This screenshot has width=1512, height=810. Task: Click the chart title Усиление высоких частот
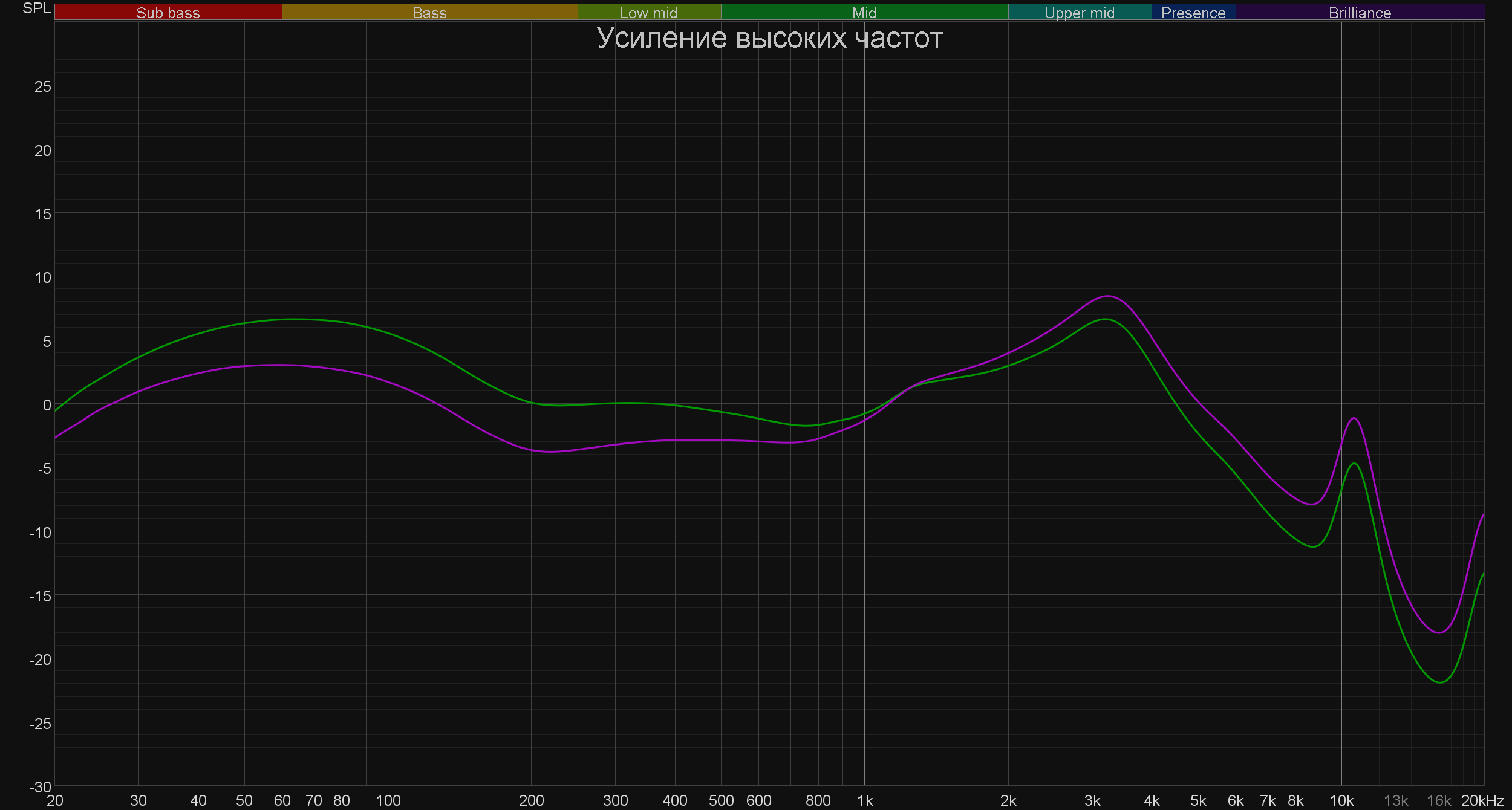[x=769, y=38]
